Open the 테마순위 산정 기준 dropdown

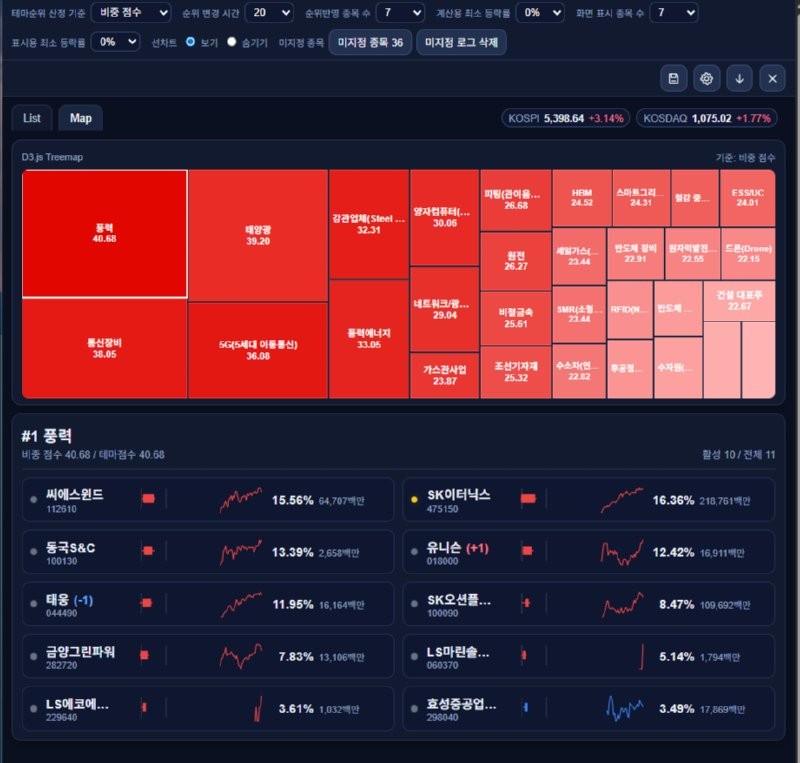click(130, 12)
